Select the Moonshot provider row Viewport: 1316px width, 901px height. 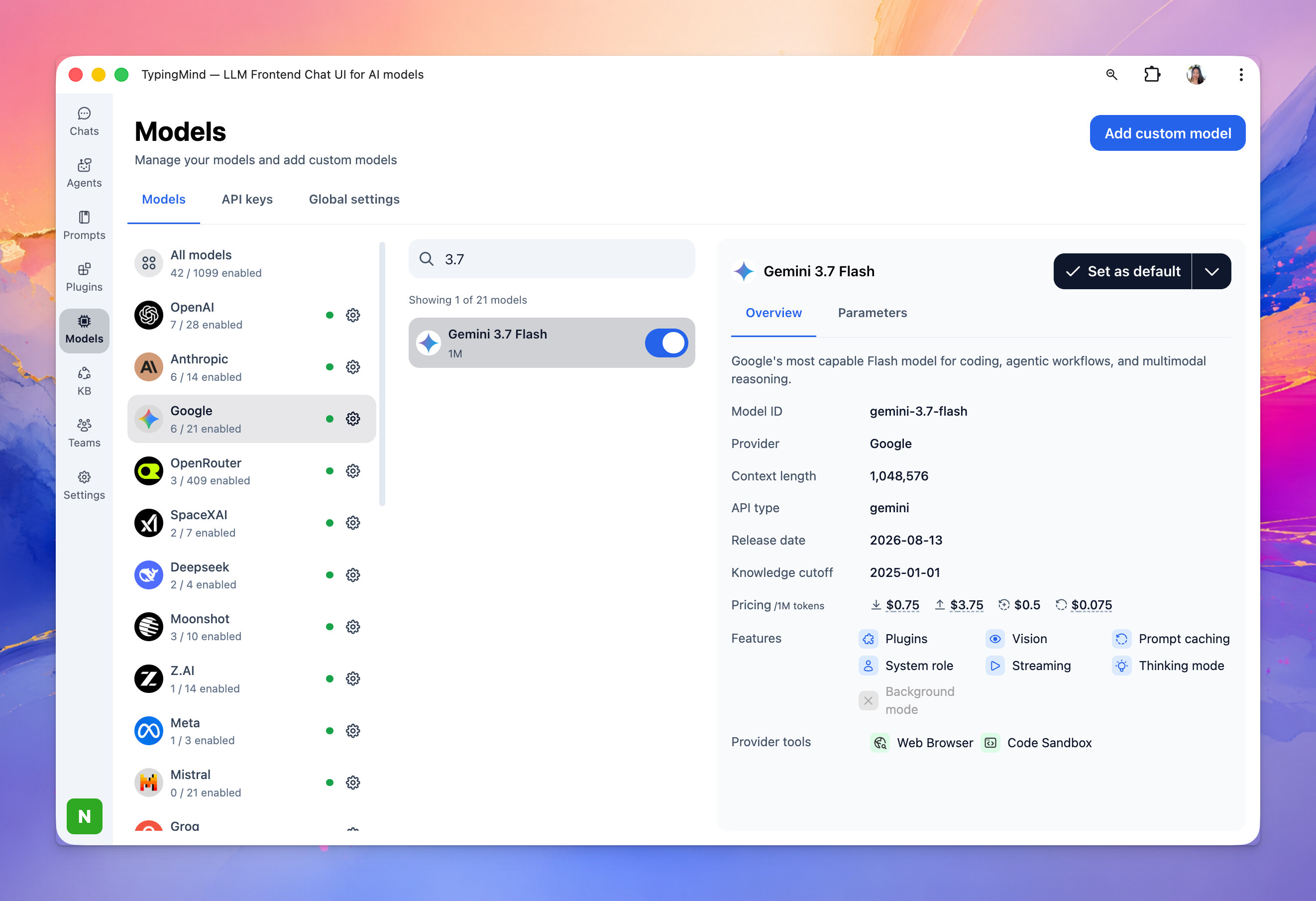251,626
